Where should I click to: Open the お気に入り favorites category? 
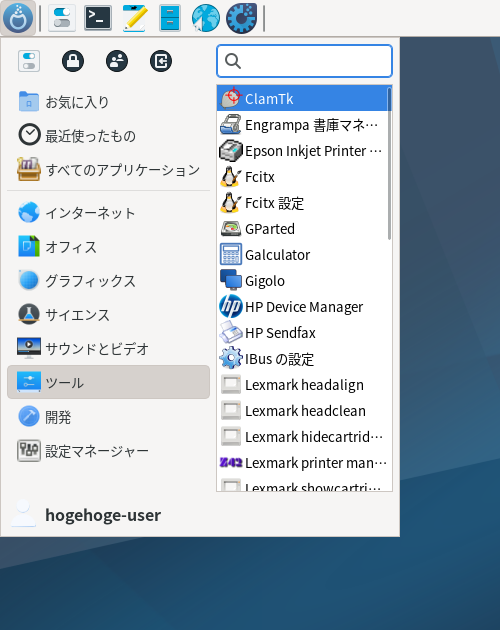tap(109, 102)
